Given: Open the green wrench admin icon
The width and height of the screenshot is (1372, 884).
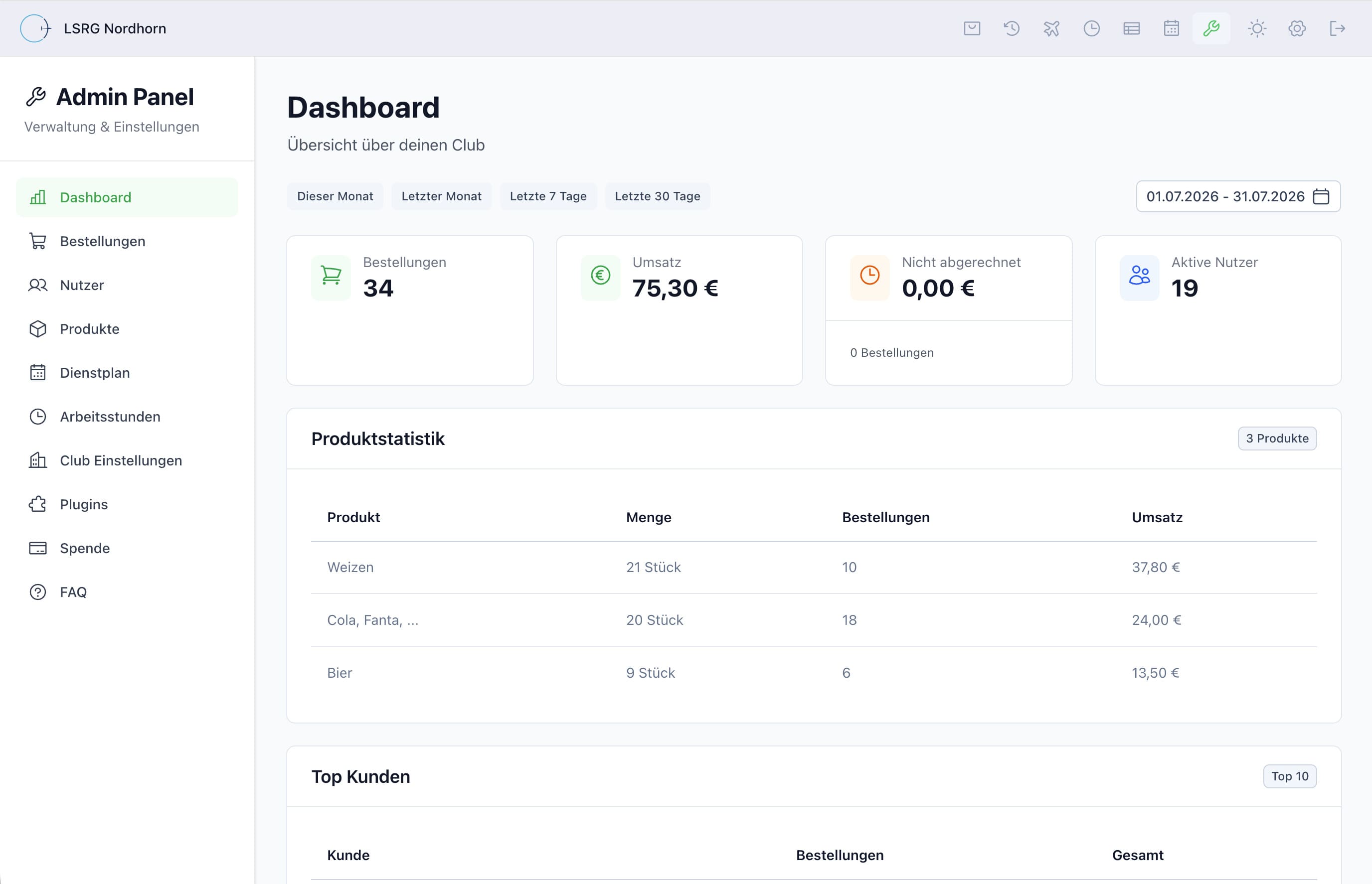Looking at the screenshot, I should coord(1211,28).
